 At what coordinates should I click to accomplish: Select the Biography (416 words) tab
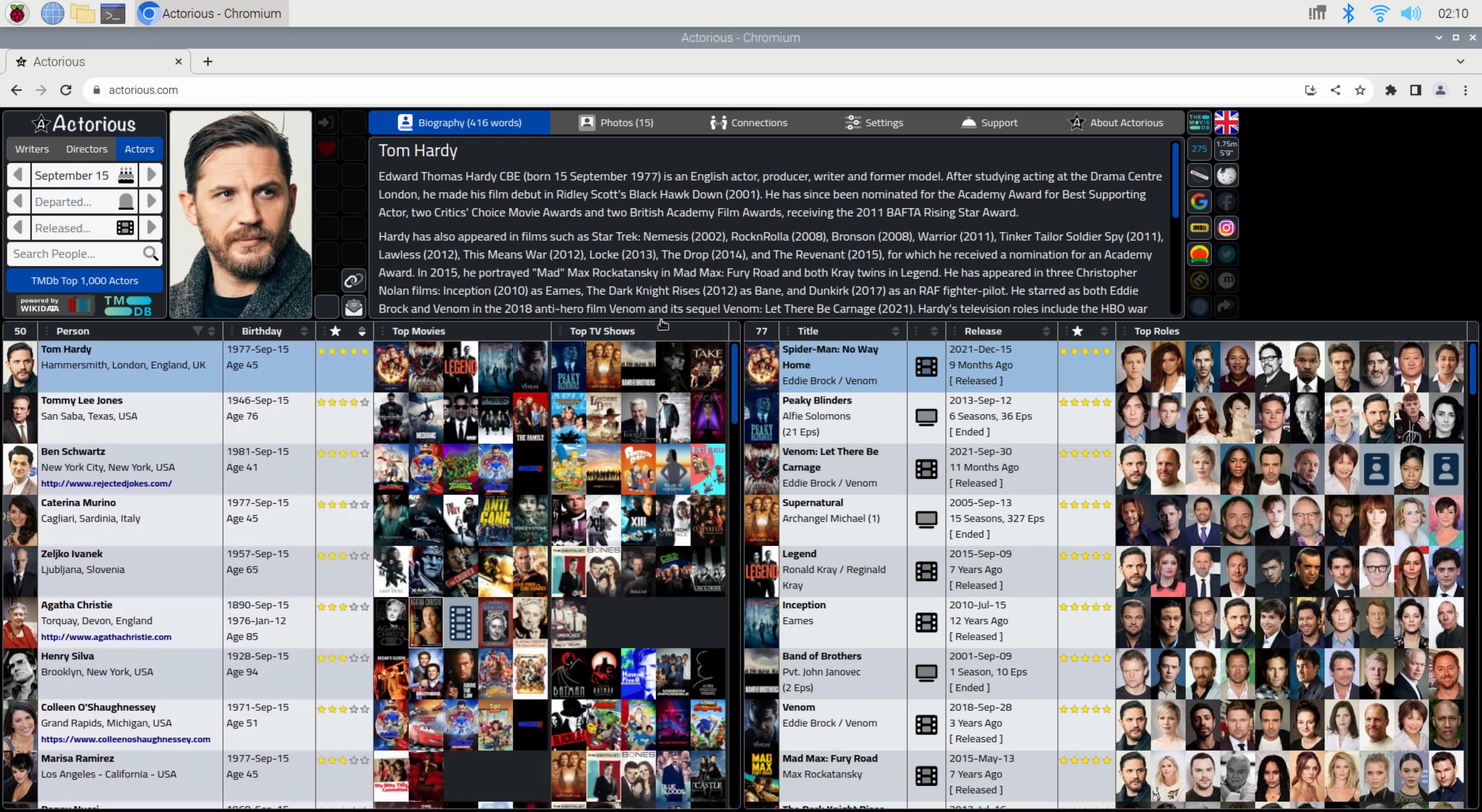click(x=459, y=122)
